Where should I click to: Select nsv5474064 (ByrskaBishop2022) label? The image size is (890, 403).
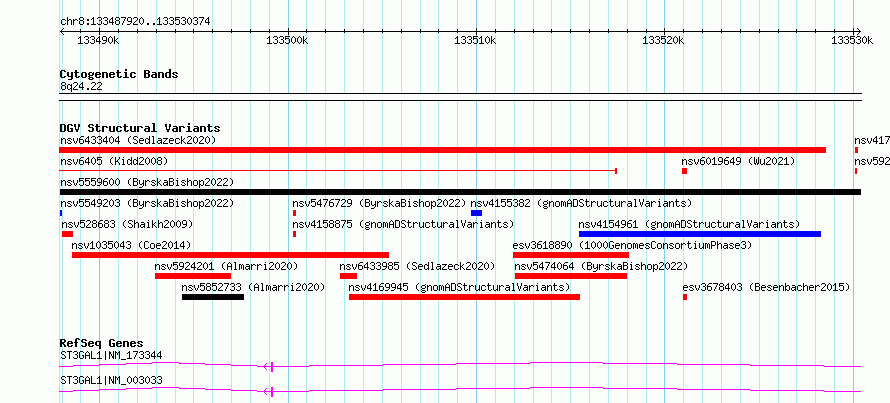pyautogui.click(x=601, y=266)
